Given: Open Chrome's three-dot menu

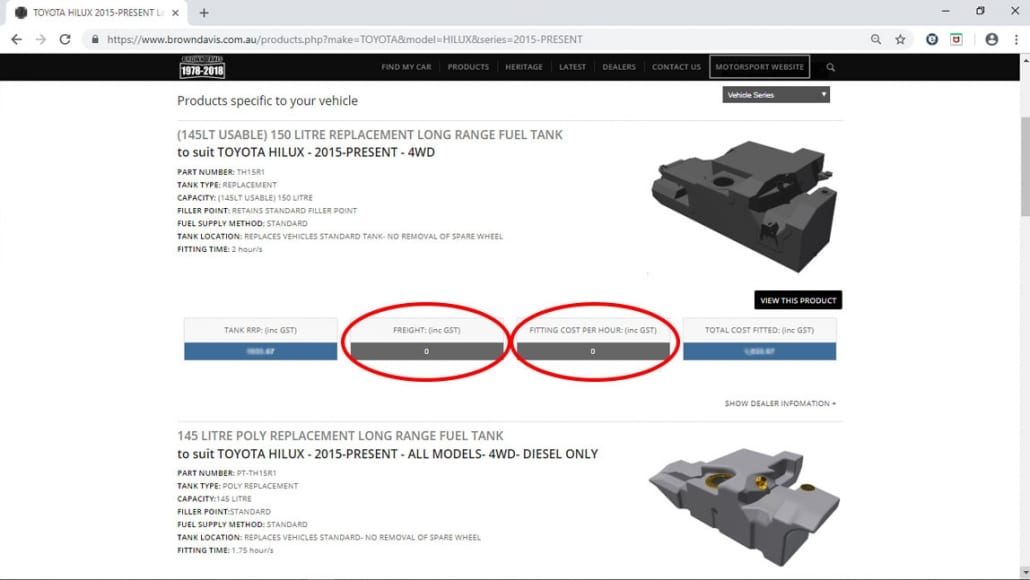Looking at the screenshot, I should point(1016,39).
